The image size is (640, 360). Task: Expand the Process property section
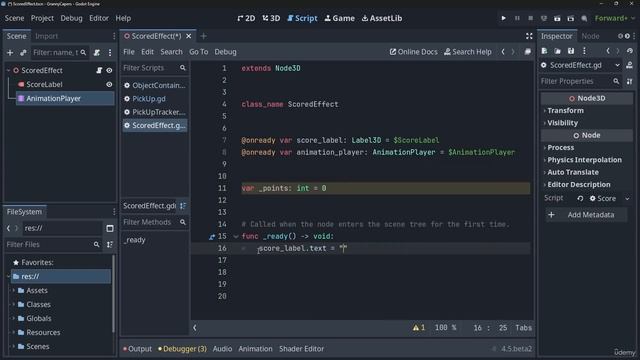pyautogui.click(x=560, y=147)
